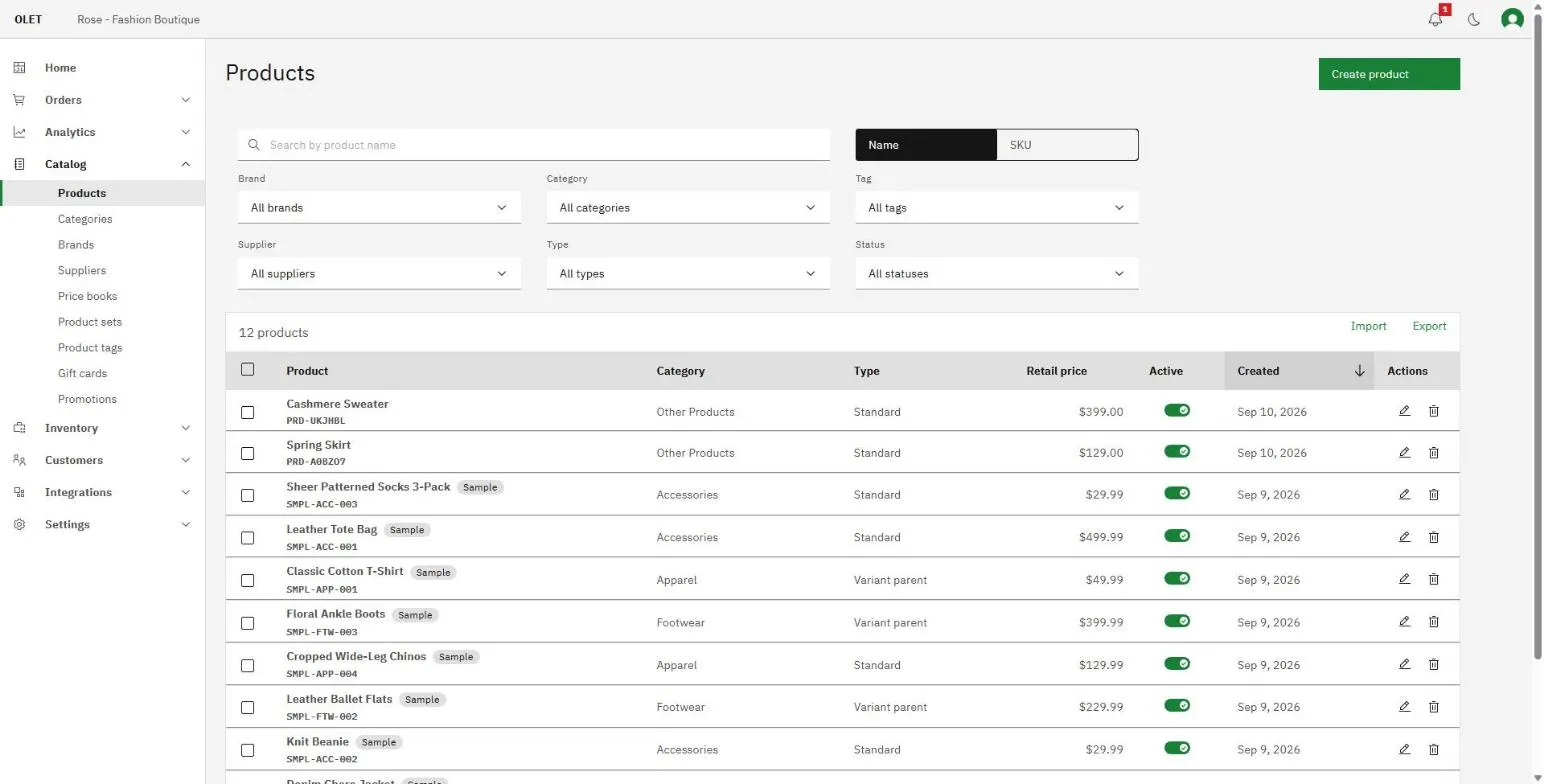This screenshot has width=1544, height=784.
Task: Check the Cashmere Sweater row checkbox
Action: click(x=248, y=412)
